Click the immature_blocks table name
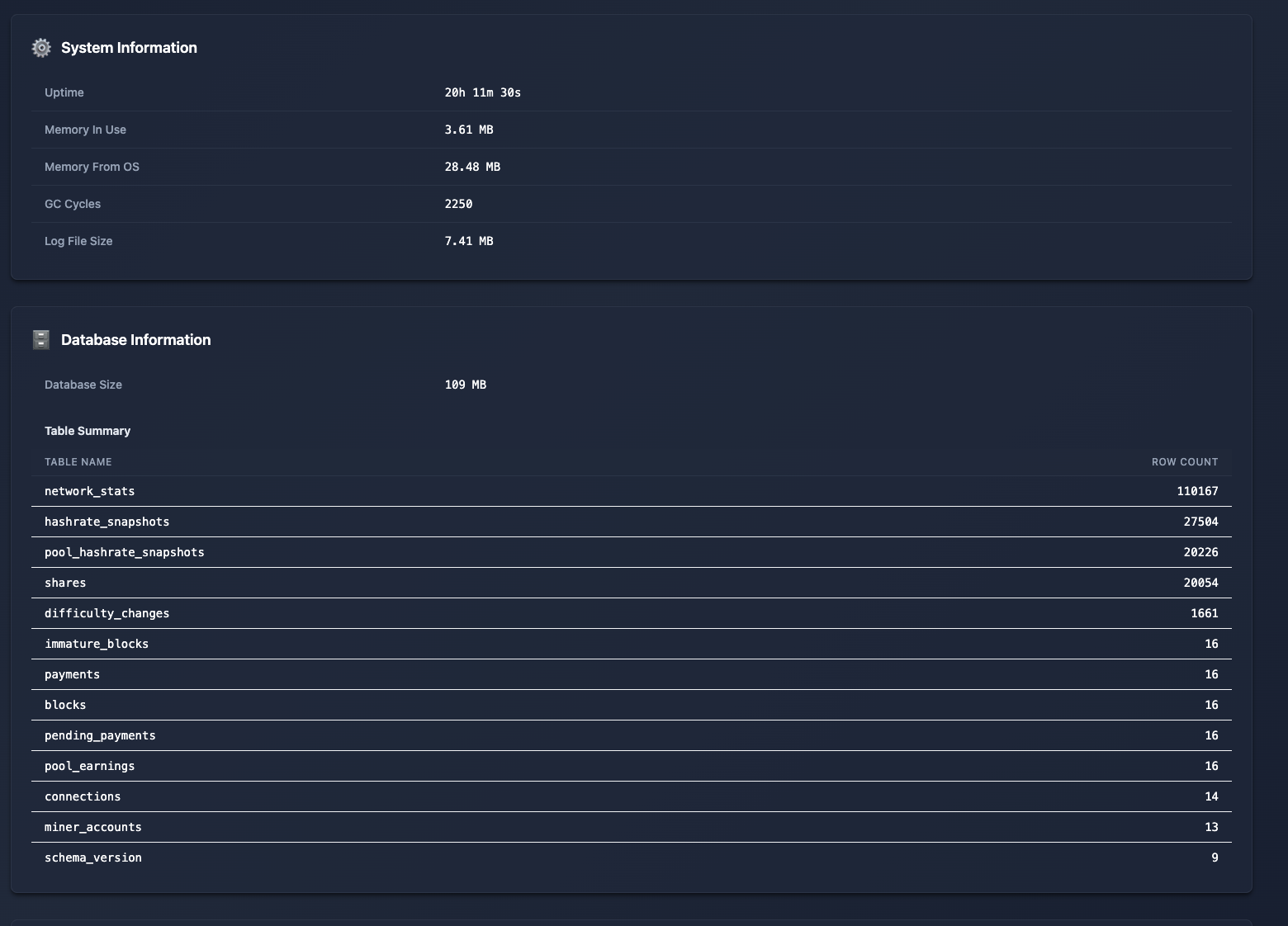1288x926 pixels. pyautogui.click(x=97, y=644)
